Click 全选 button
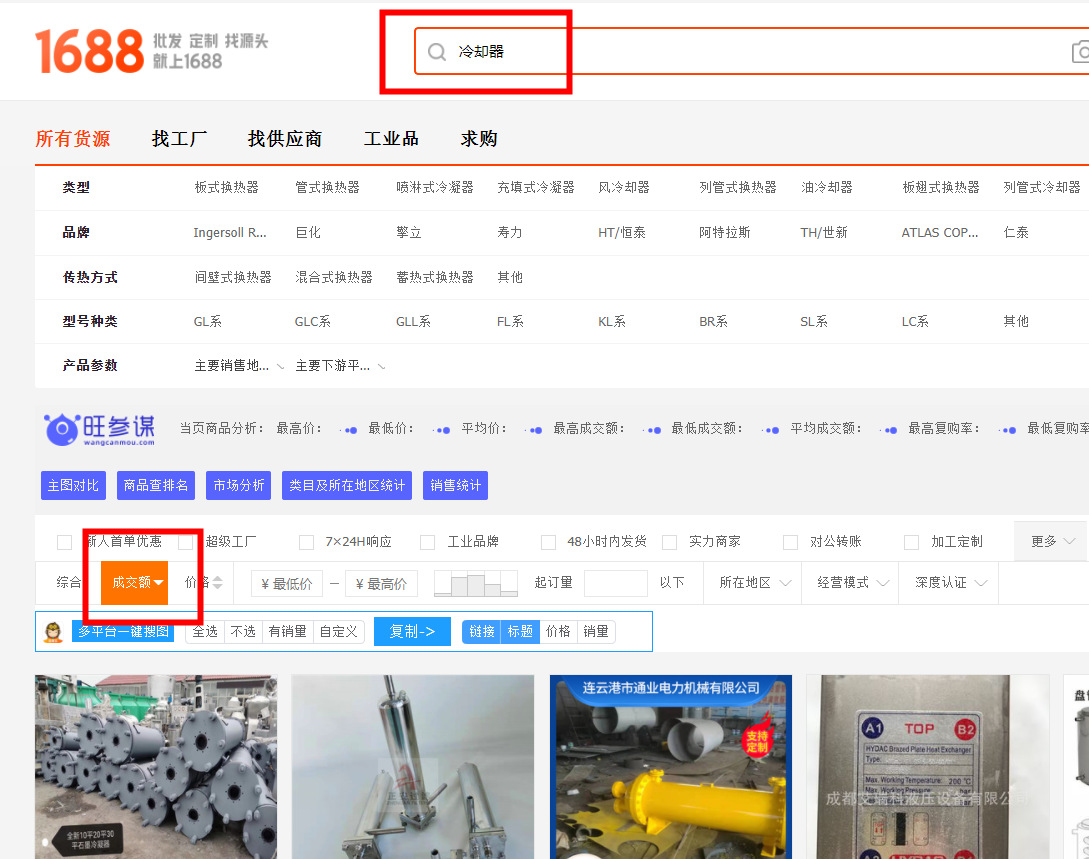The height and width of the screenshot is (859, 1089). tap(205, 632)
